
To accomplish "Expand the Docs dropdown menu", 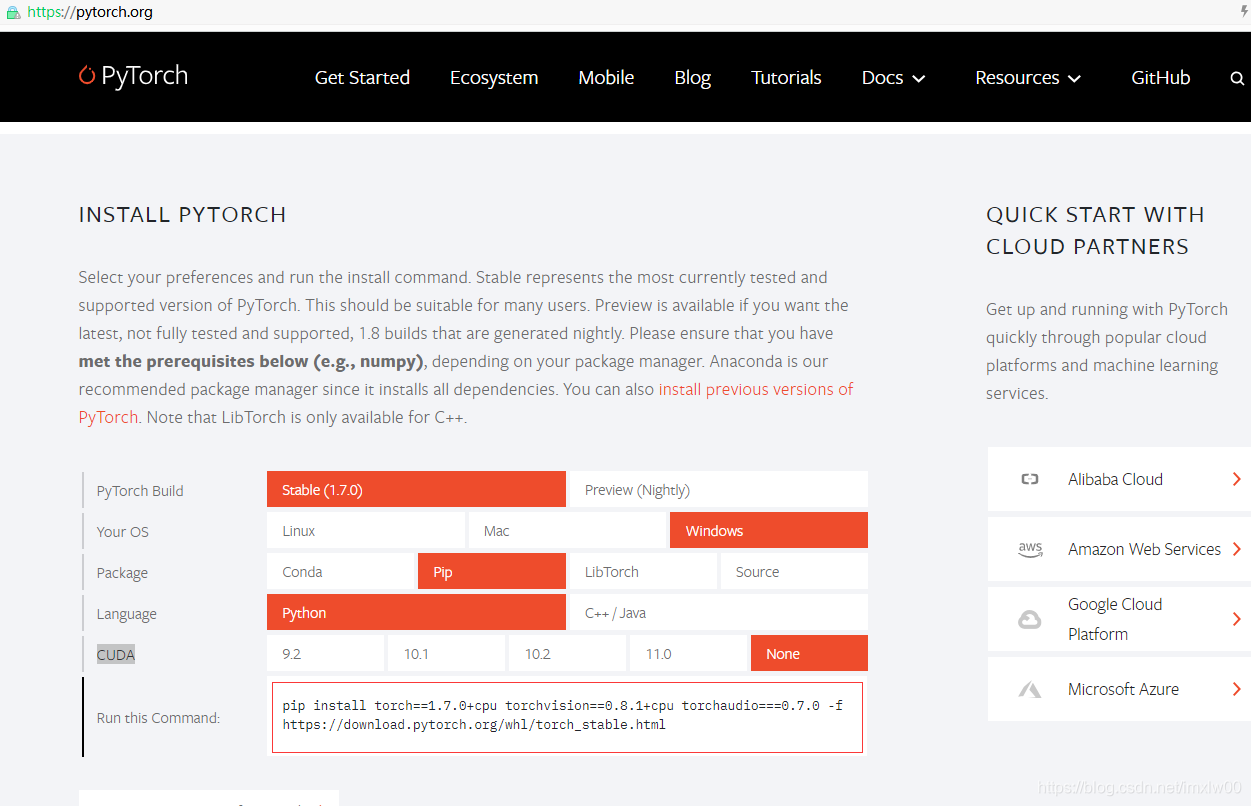I will pyautogui.click(x=893, y=78).
